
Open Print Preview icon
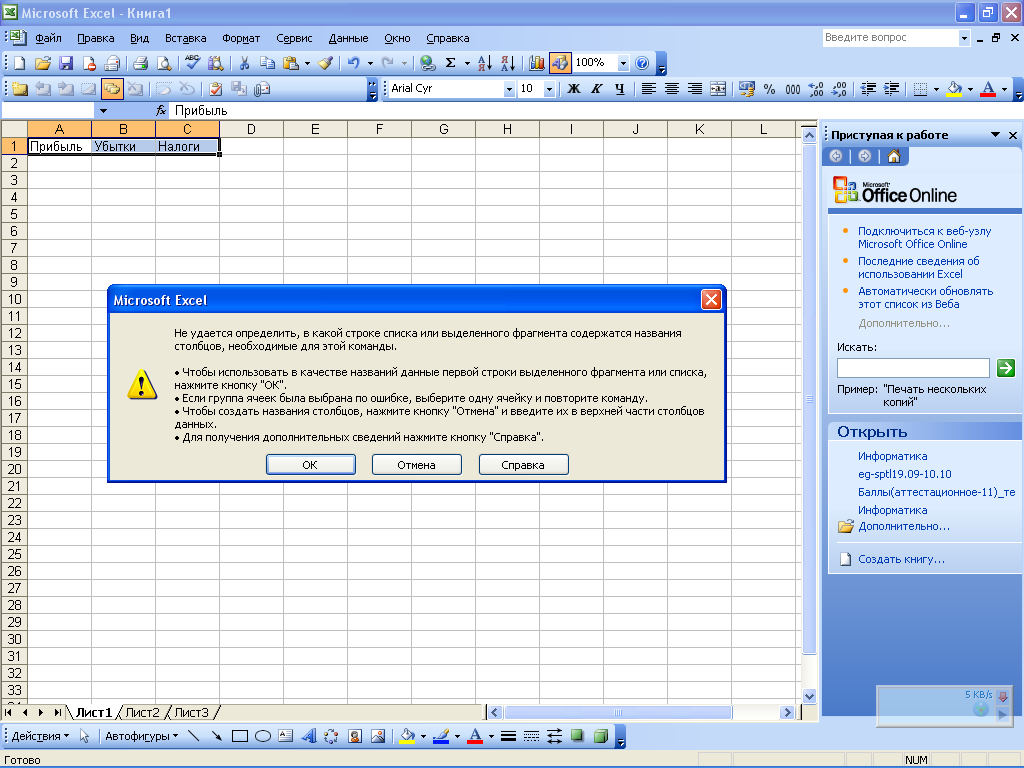(164, 63)
